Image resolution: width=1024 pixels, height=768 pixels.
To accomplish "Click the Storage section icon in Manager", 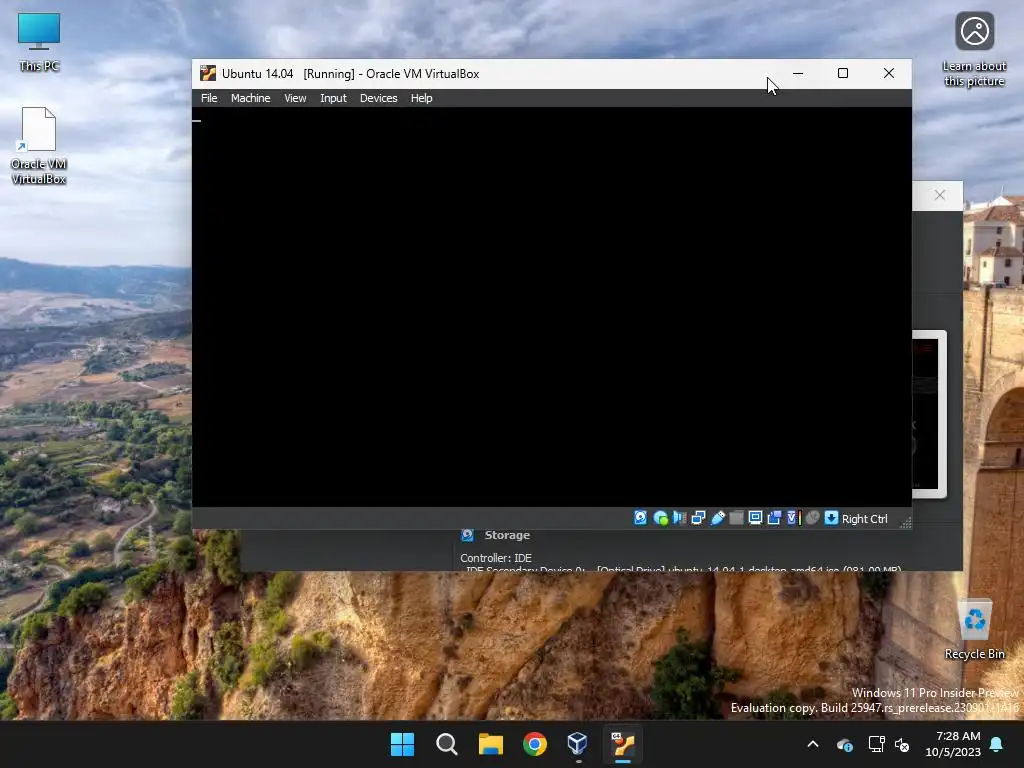I will point(468,535).
